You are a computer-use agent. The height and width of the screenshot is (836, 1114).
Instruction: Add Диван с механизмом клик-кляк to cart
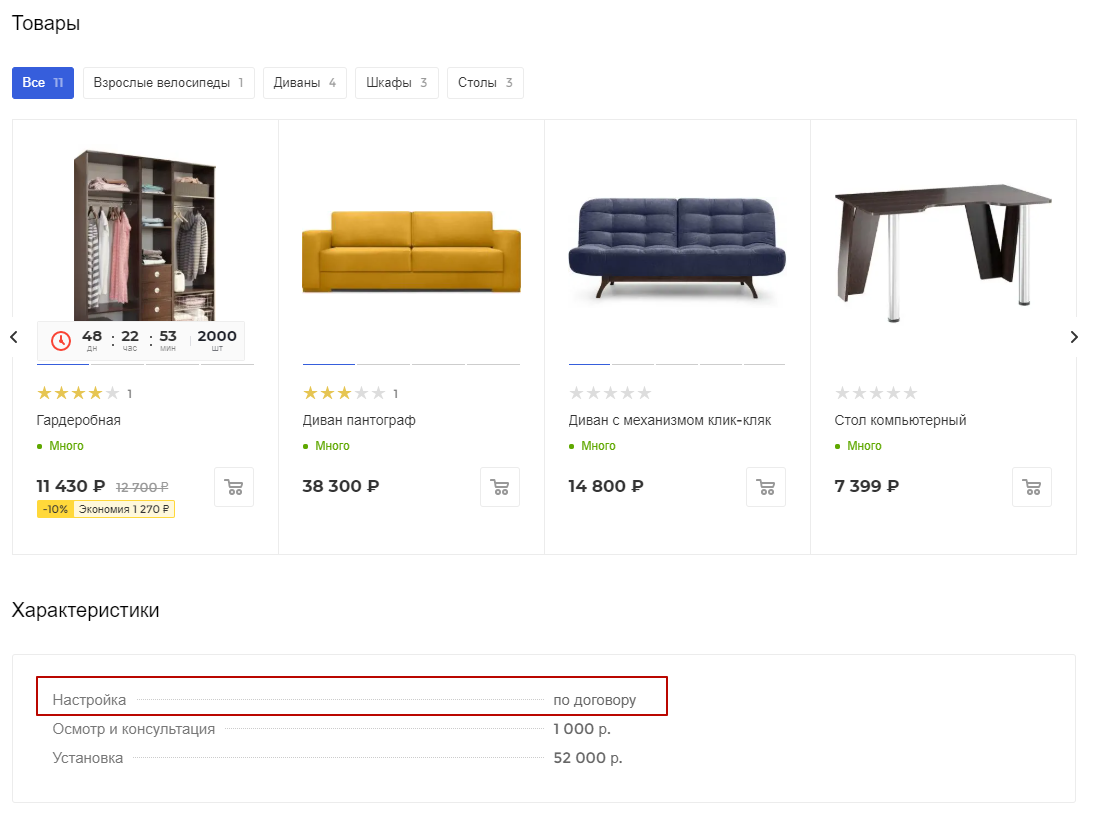click(766, 487)
